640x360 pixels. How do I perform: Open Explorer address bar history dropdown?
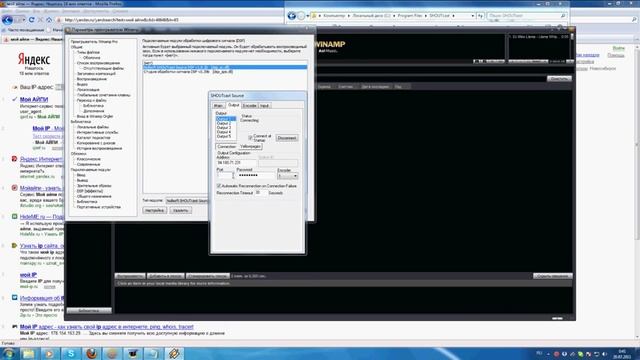point(472,16)
